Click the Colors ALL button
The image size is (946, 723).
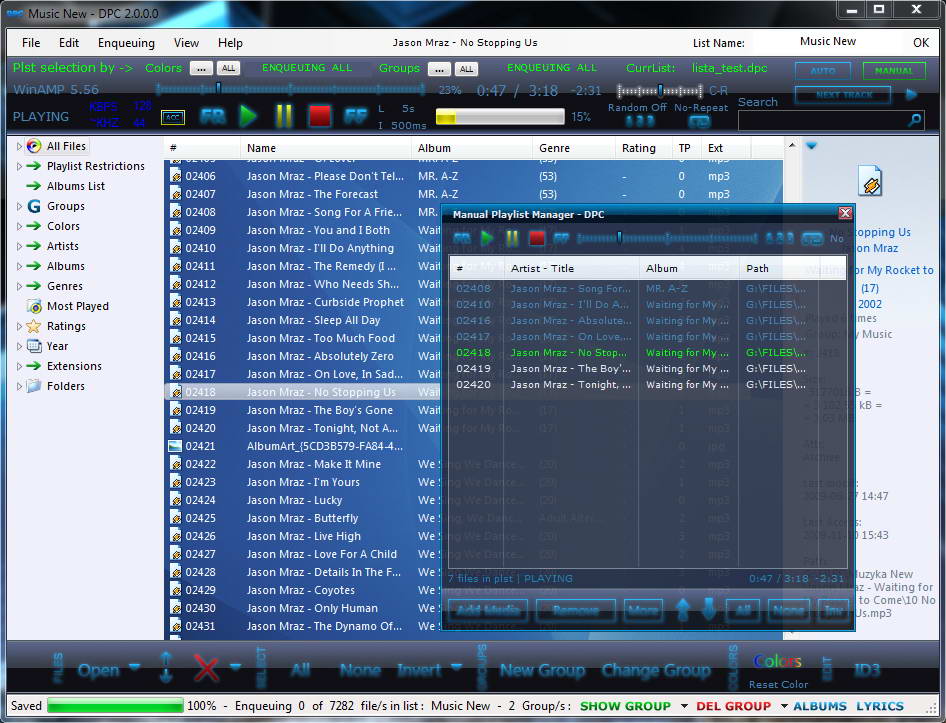click(x=228, y=68)
